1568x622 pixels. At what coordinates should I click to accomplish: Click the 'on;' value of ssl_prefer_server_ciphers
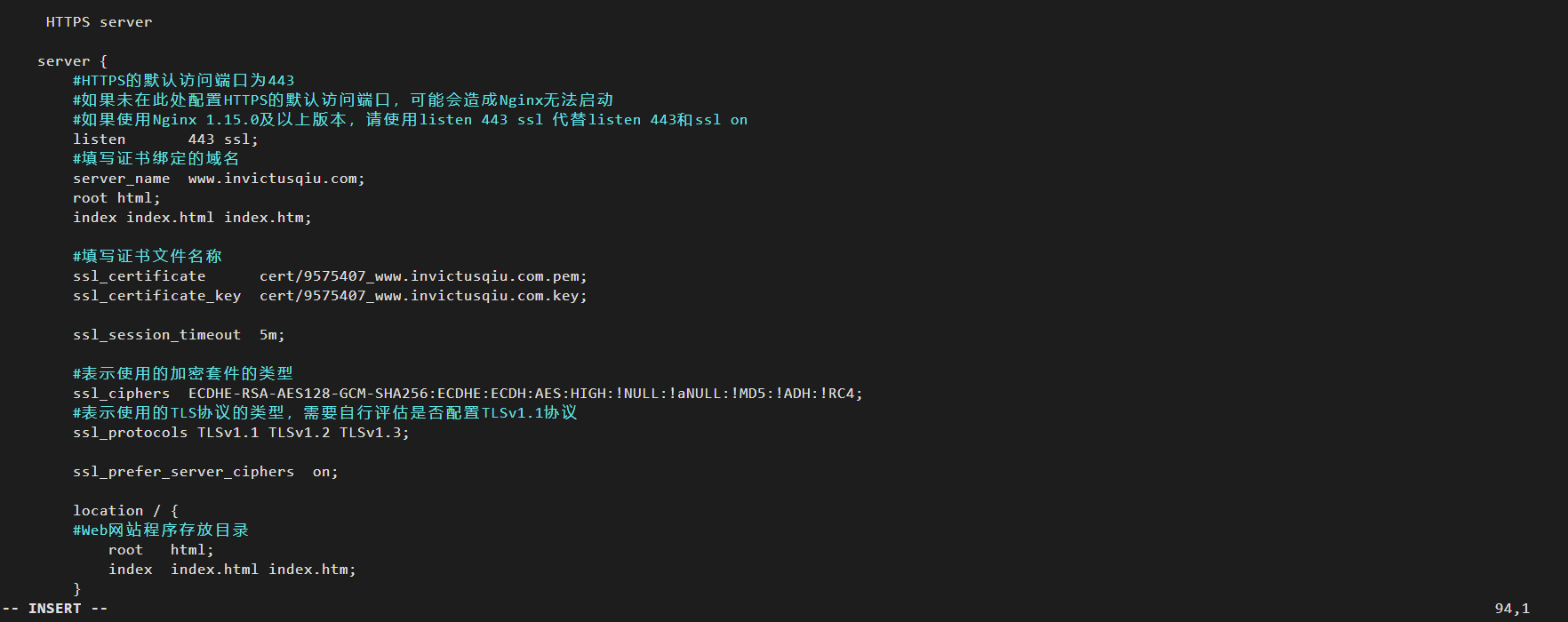pos(324,472)
